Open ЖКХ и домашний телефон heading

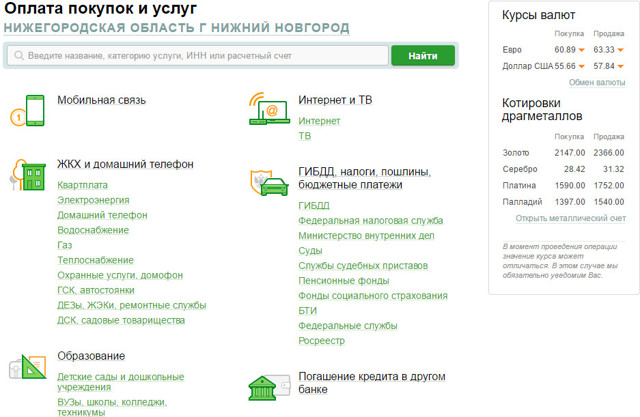coord(125,164)
